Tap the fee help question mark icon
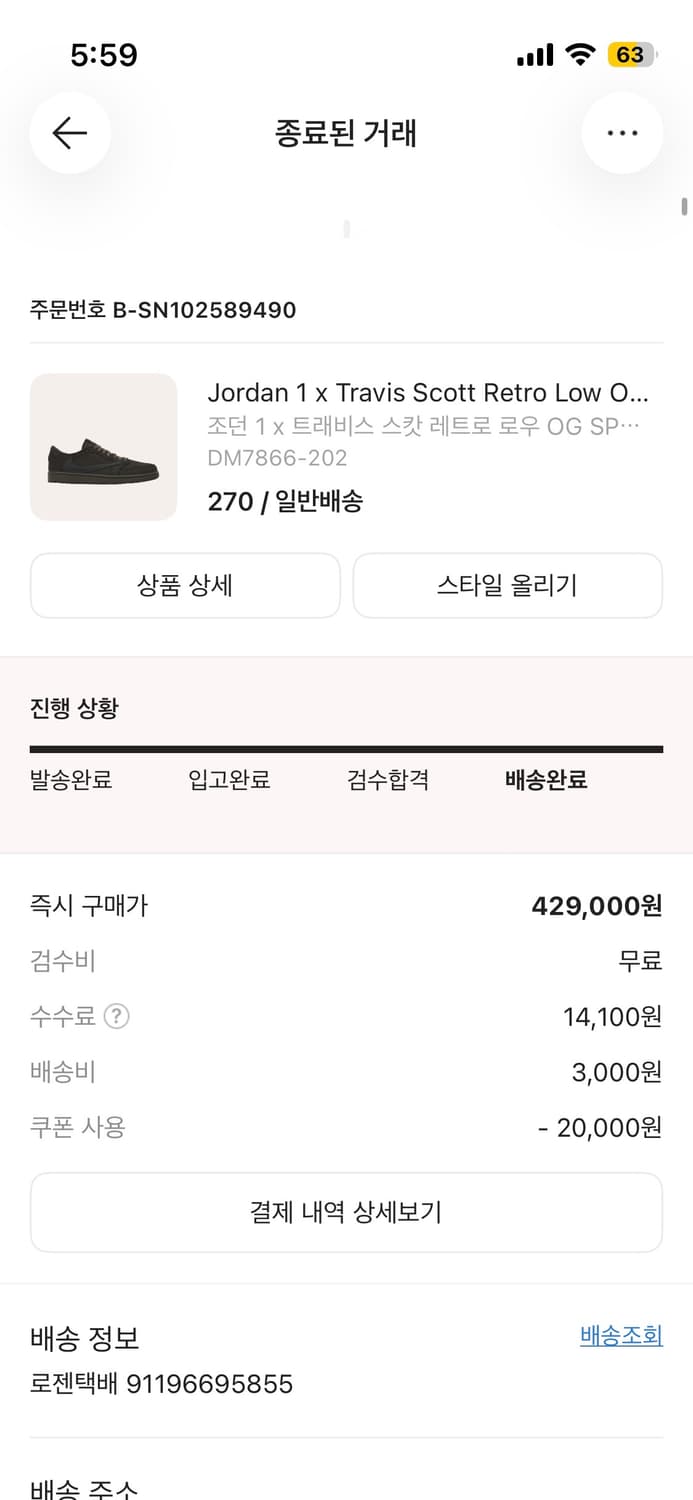693x1500 pixels. click(117, 1016)
